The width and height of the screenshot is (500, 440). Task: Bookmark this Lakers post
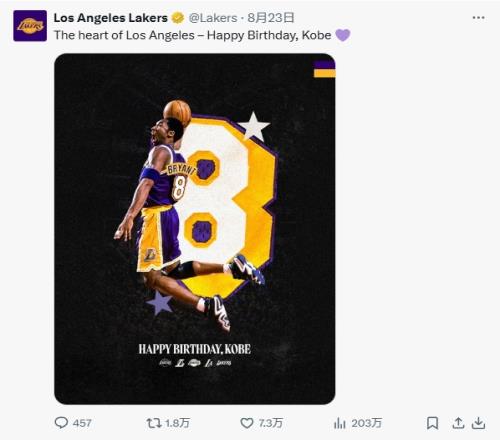click(x=432, y=423)
